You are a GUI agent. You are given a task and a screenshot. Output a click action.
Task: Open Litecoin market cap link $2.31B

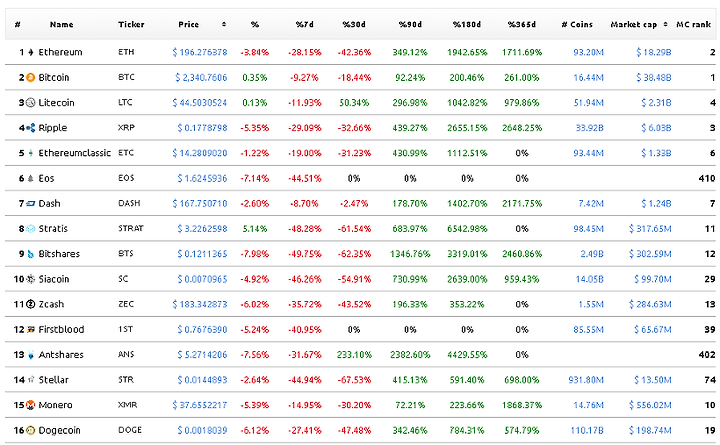click(x=656, y=103)
